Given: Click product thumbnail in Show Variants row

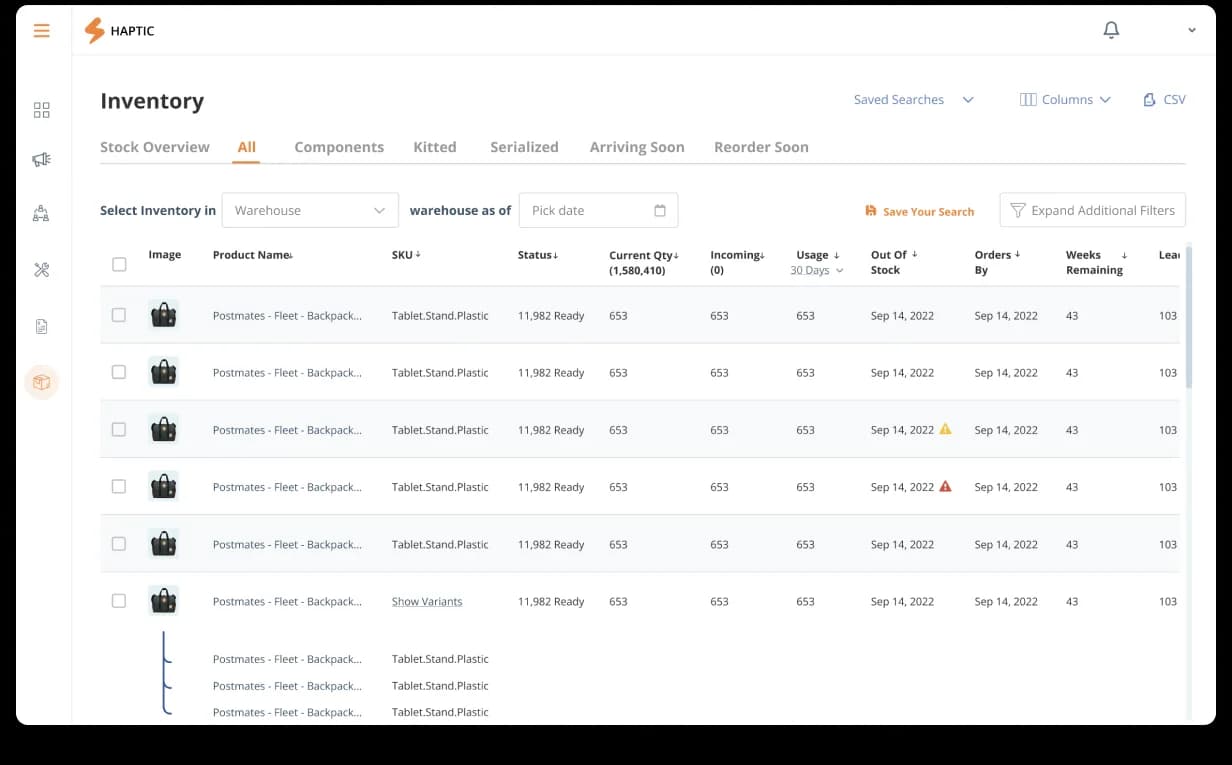Looking at the screenshot, I should 163,601.
